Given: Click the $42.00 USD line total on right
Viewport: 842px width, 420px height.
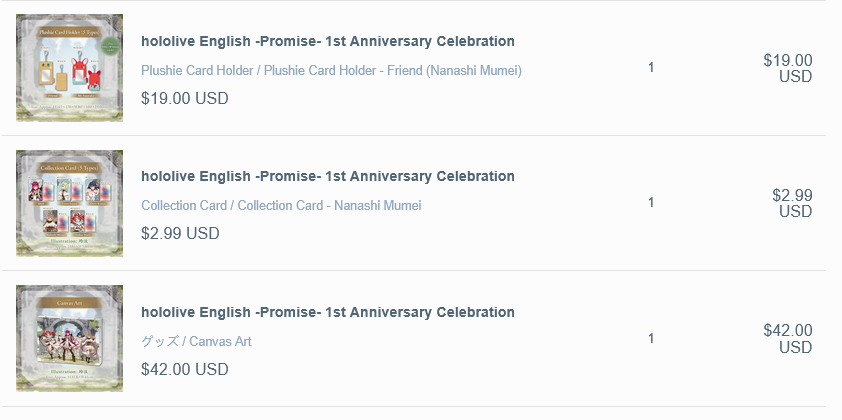Looking at the screenshot, I should pos(788,338).
